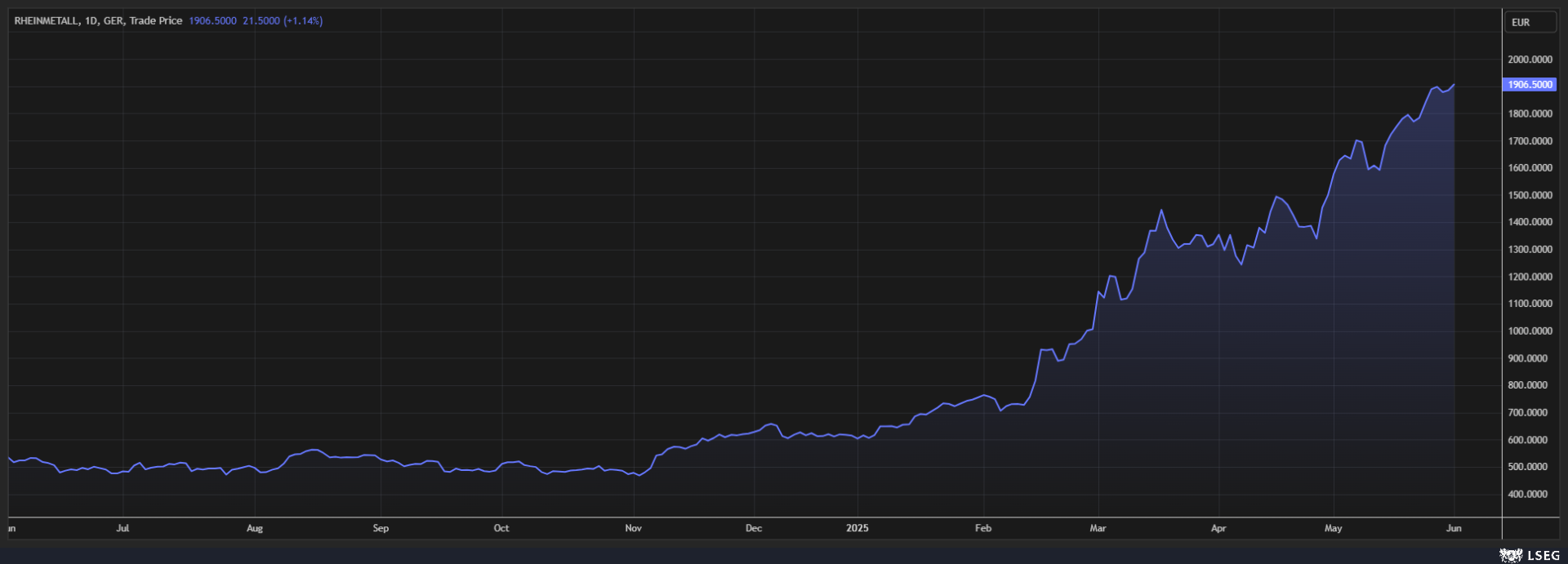Click the Aug label on the time axis

click(255, 528)
